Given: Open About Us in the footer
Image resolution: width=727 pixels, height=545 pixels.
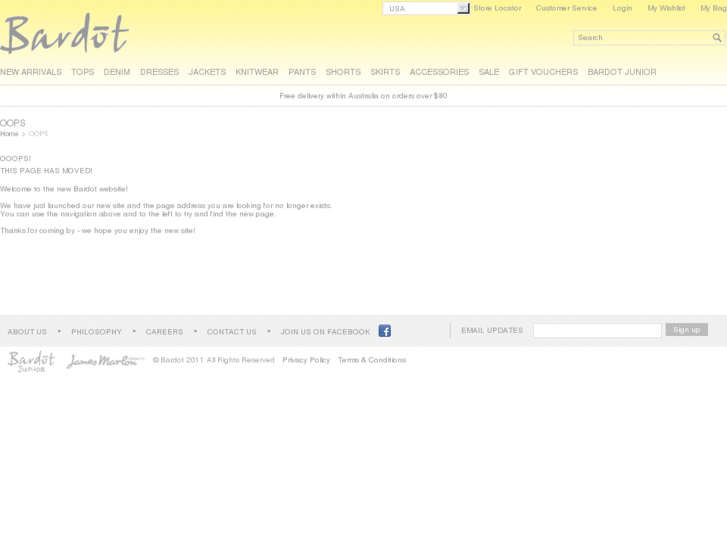Looking at the screenshot, I should click(27, 332).
